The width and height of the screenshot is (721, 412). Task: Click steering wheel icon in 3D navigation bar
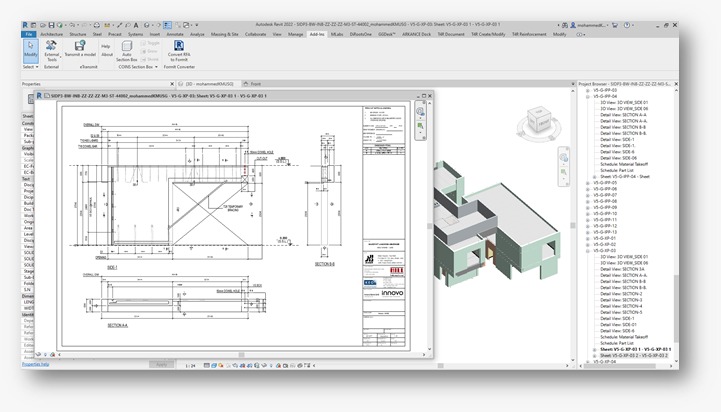(564, 158)
